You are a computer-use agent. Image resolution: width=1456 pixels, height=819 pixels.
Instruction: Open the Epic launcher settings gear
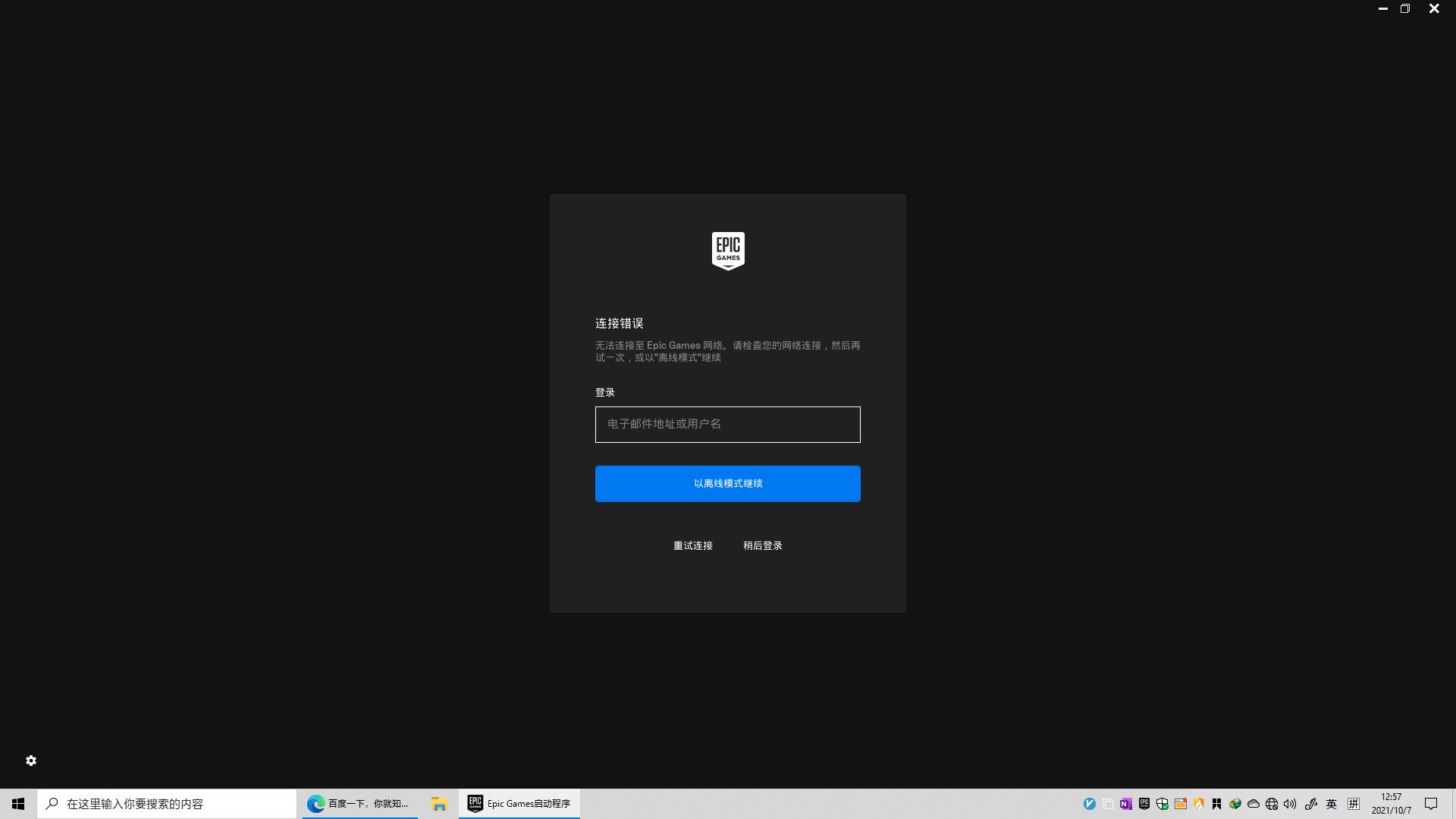pos(31,760)
